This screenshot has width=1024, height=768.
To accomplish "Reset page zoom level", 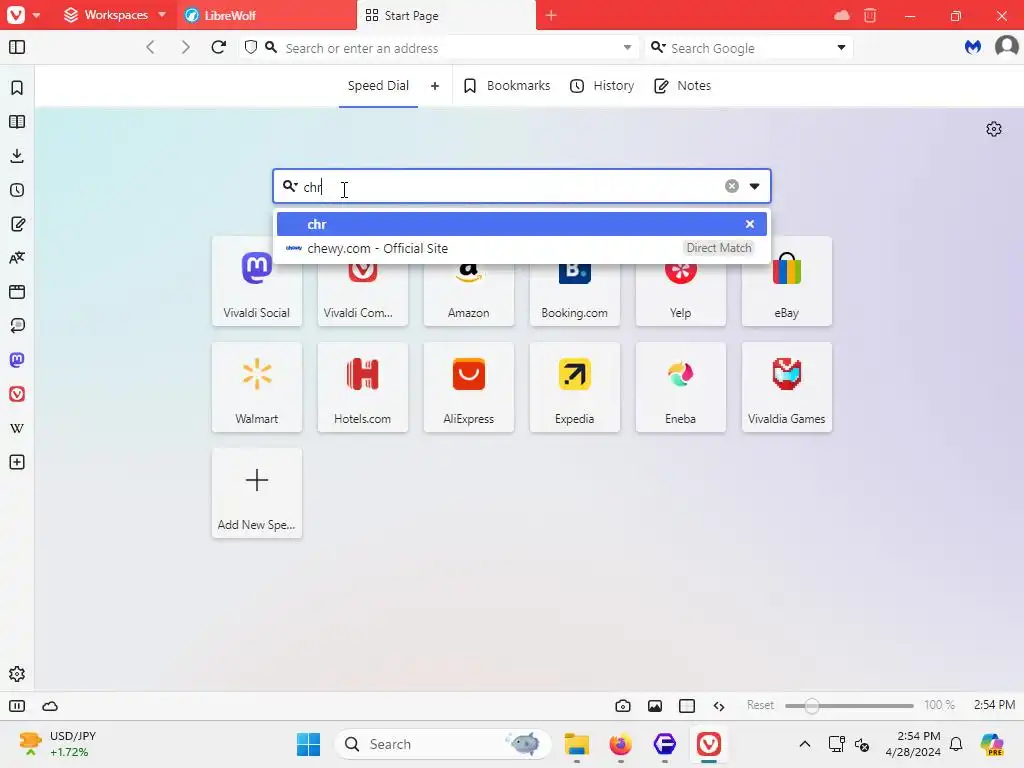I will click(760, 705).
